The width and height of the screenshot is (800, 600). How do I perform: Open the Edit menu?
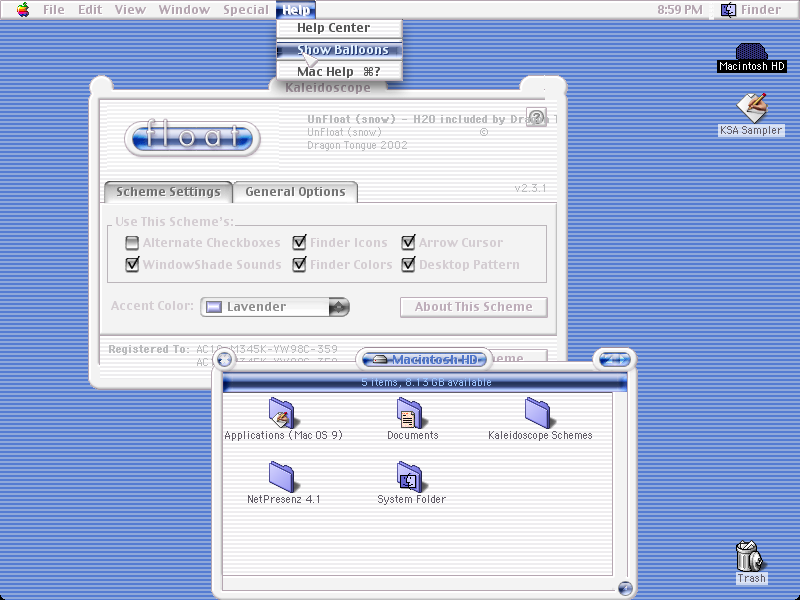tap(90, 10)
